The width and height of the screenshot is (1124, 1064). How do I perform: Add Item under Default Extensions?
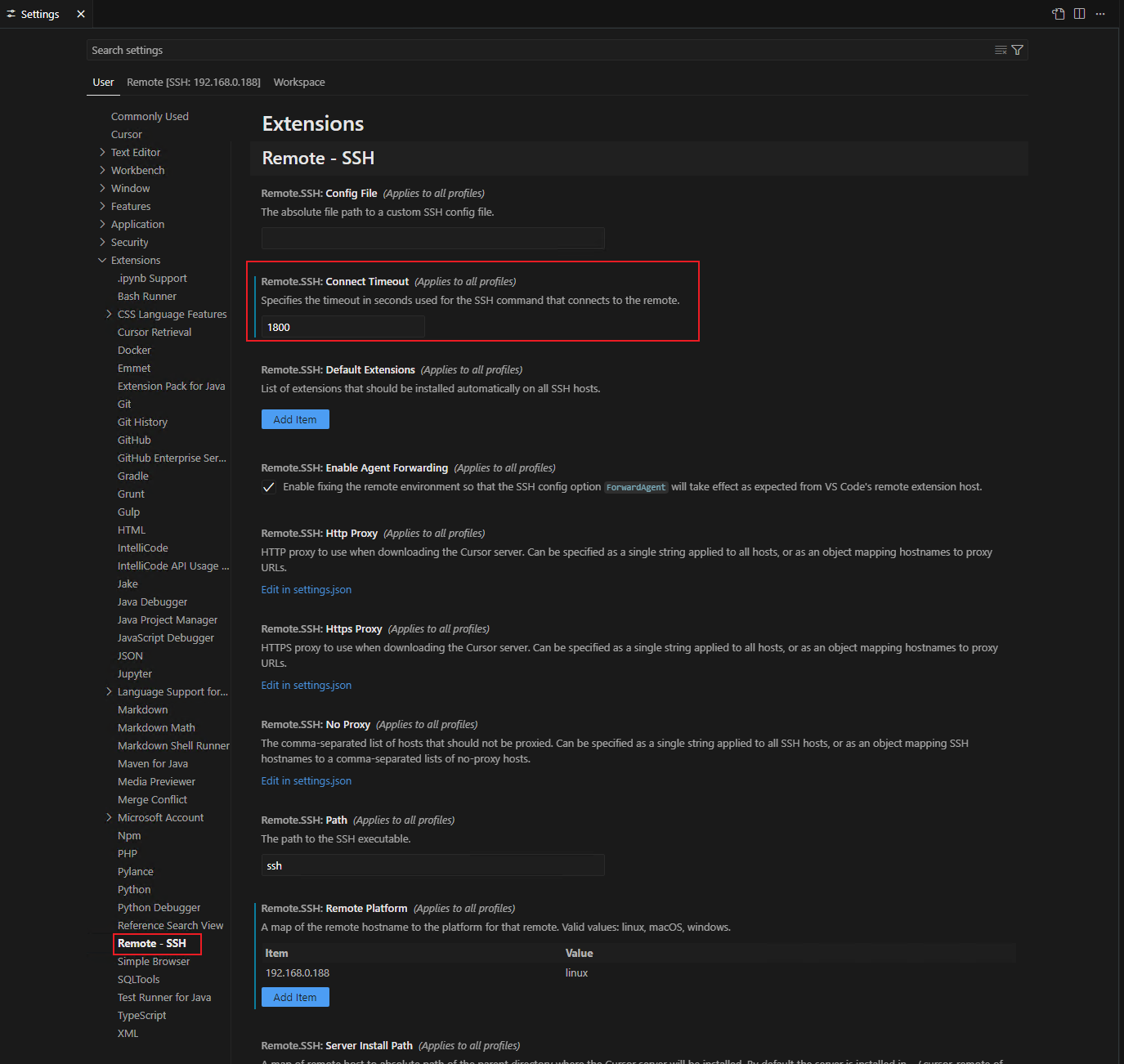(294, 418)
